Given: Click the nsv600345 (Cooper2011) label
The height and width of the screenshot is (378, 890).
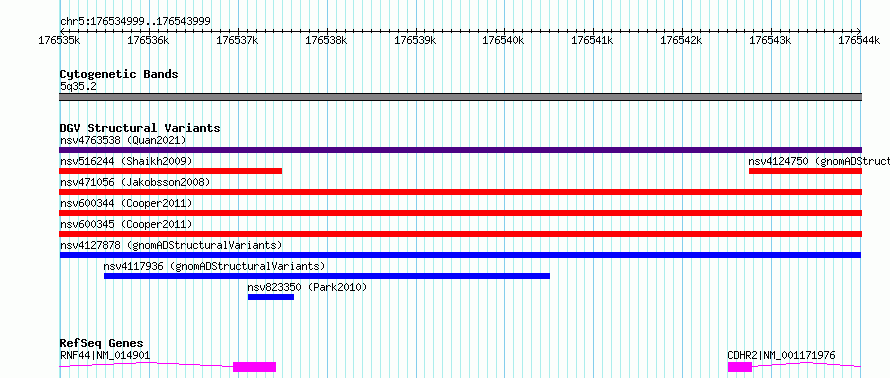Looking at the screenshot, I should pyautogui.click(x=126, y=224).
